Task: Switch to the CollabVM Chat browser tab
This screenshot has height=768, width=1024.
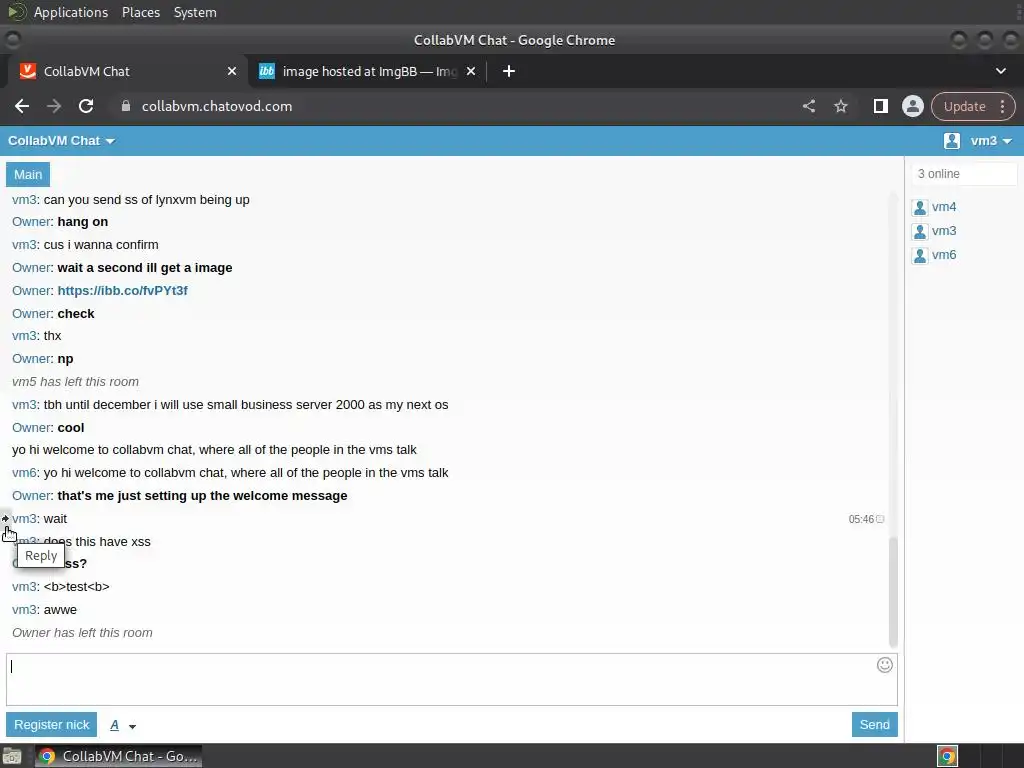Action: [127, 71]
